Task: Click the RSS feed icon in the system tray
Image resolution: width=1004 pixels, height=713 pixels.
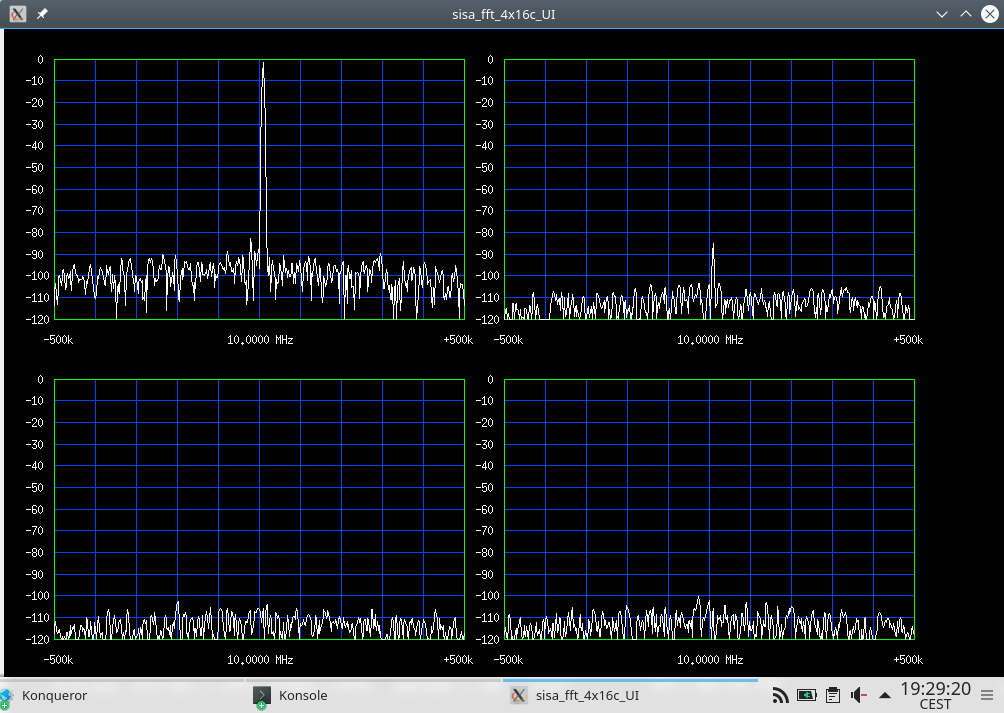Action: 780,694
